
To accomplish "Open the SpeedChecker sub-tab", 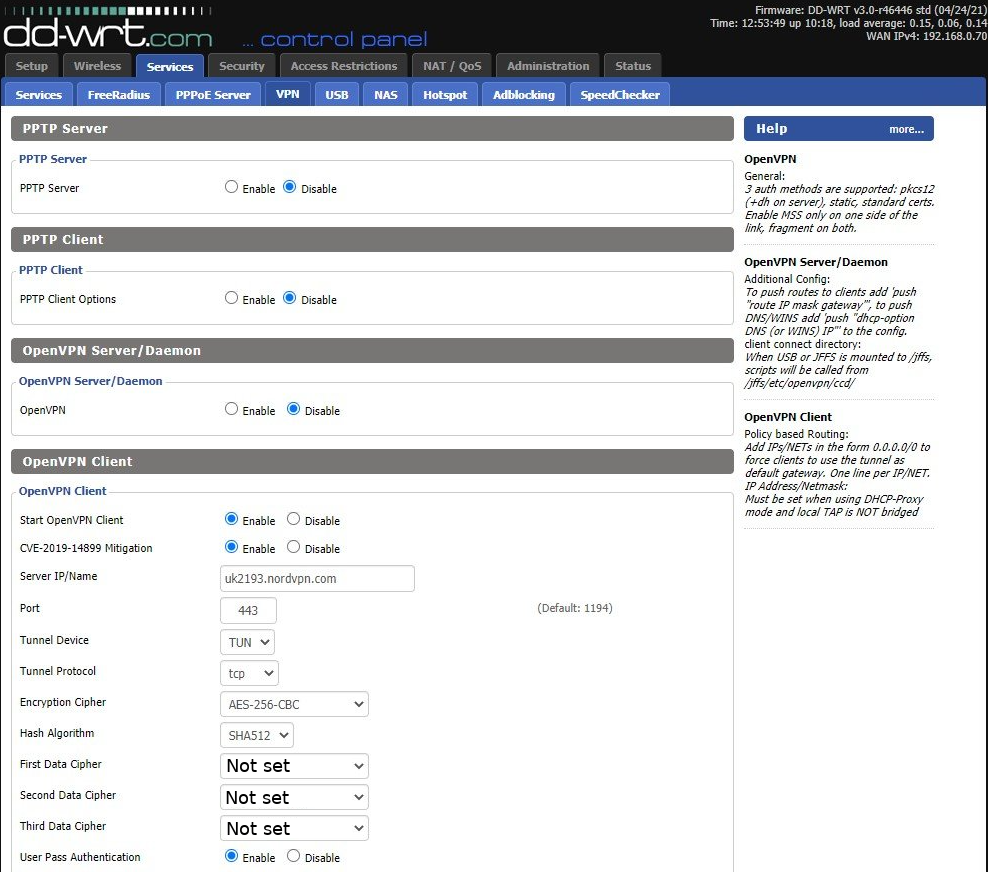I will [620, 95].
